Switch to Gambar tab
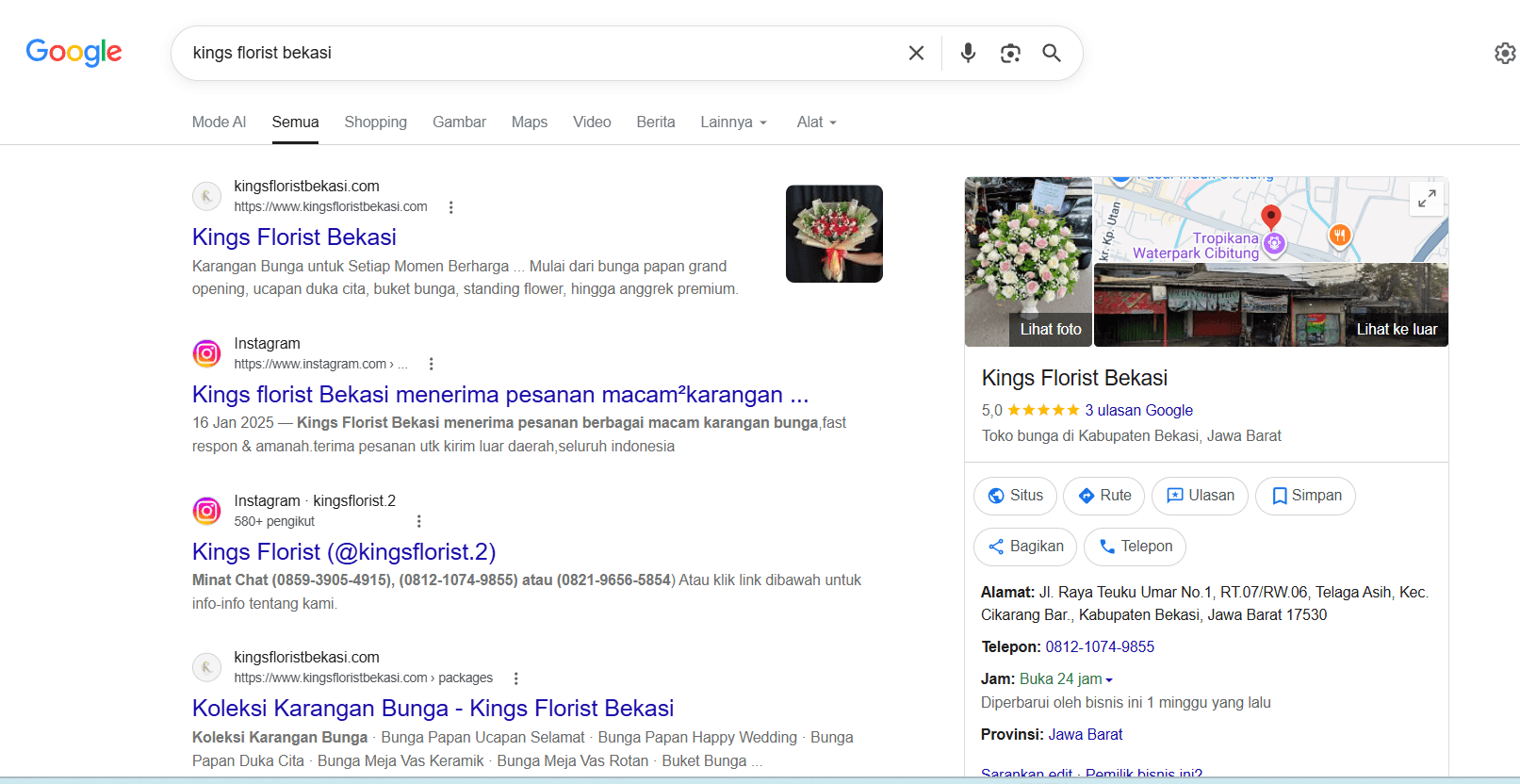The image size is (1520, 784). point(459,122)
